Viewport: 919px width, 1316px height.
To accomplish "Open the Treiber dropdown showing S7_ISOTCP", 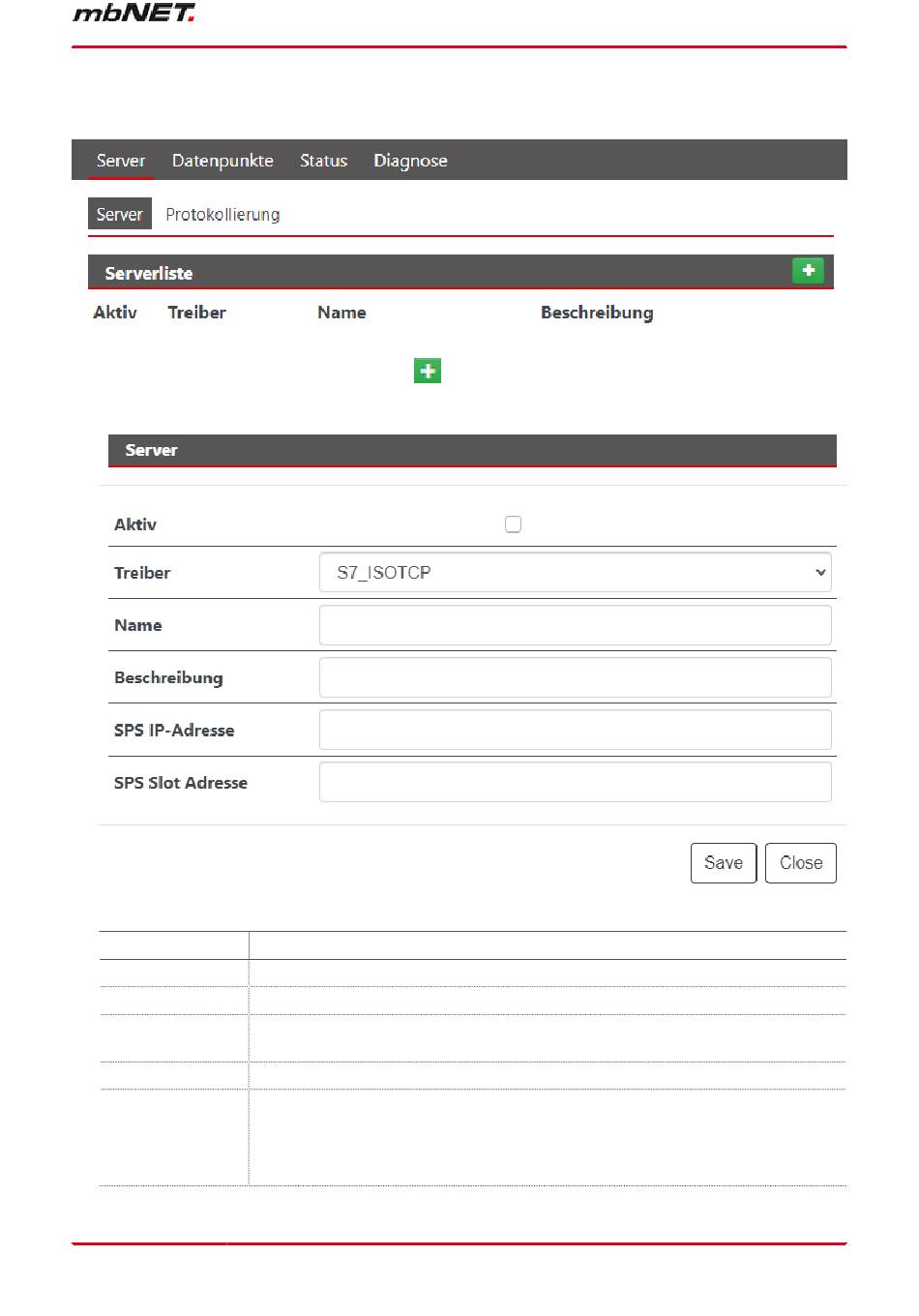I will click(x=576, y=573).
